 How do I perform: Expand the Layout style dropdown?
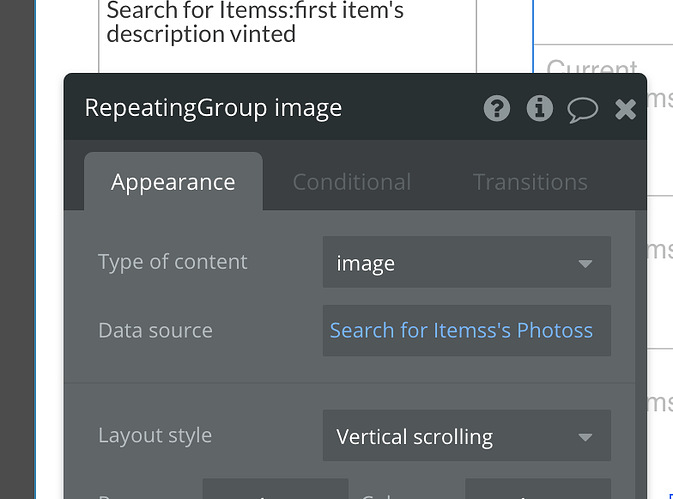pos(466,437)
